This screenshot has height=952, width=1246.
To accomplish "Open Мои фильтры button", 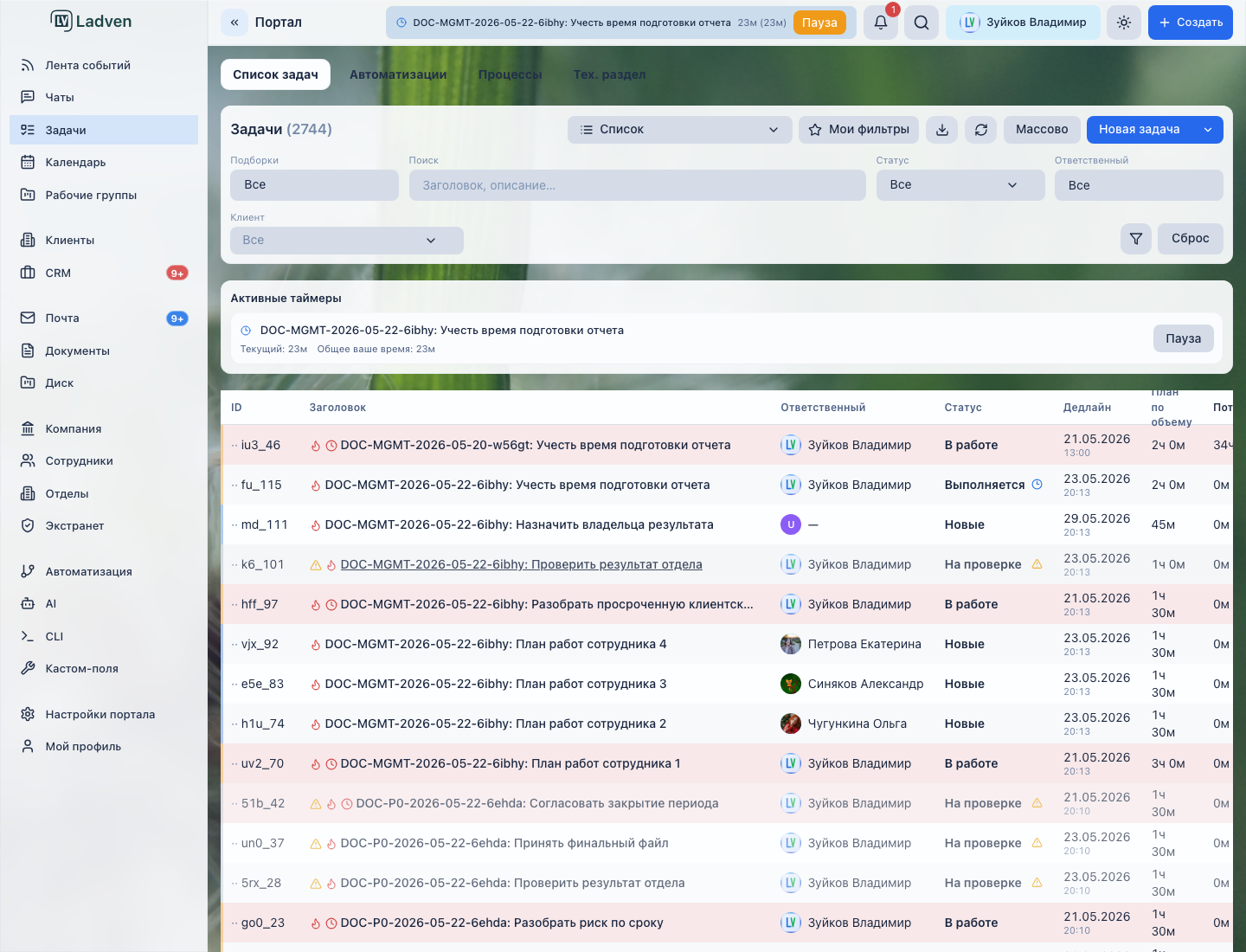I will click(x=859, y=130).
